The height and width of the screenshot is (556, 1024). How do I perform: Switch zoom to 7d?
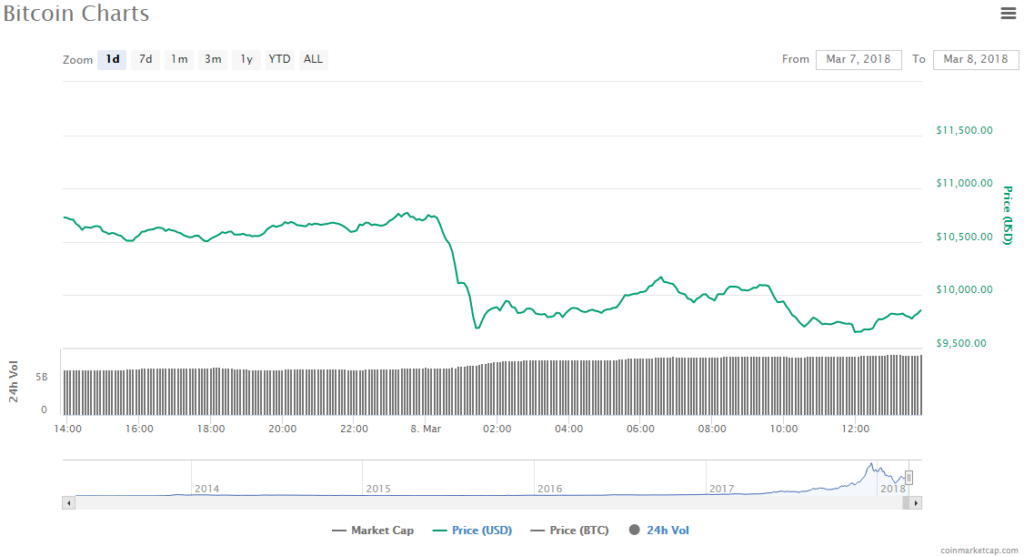[x=145, y=59]
